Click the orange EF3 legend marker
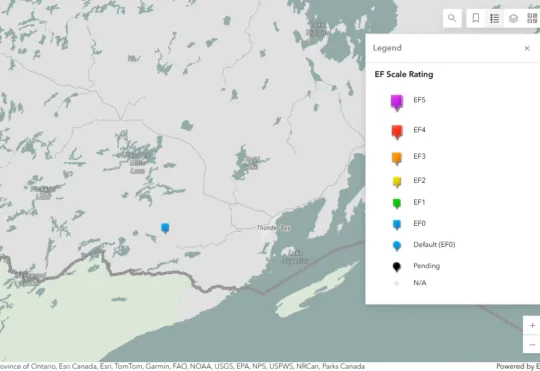 397,158
